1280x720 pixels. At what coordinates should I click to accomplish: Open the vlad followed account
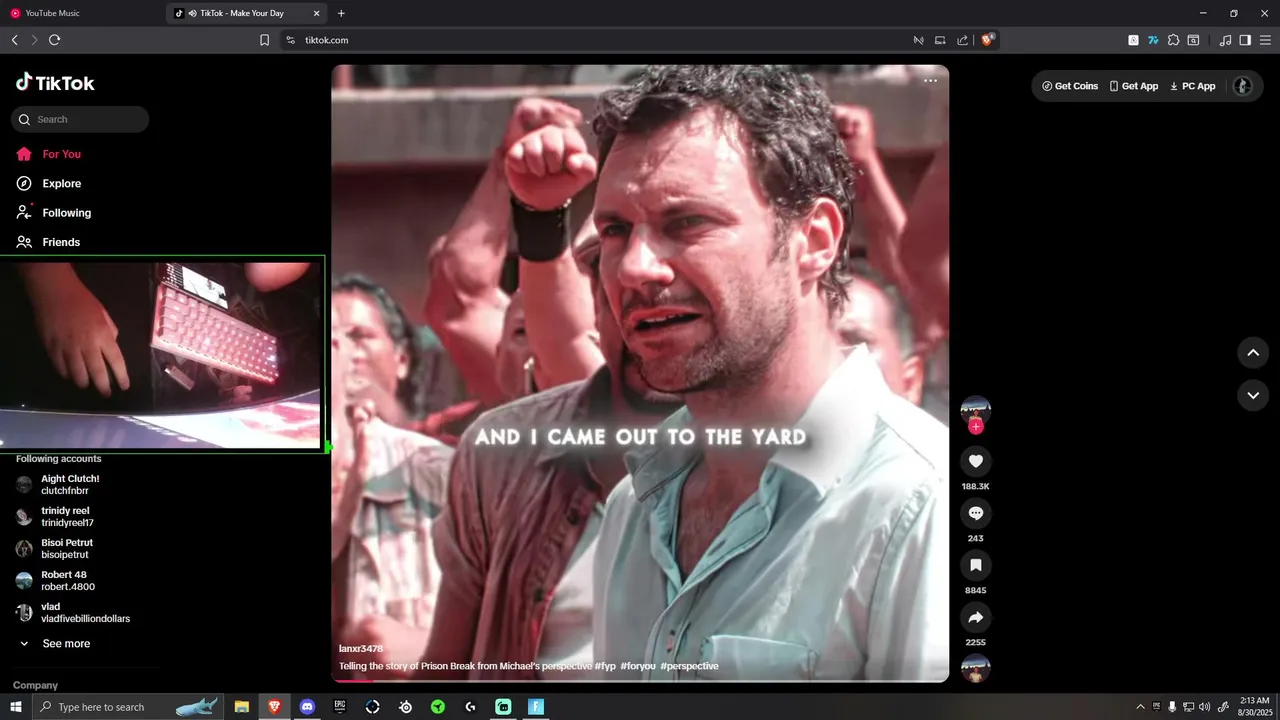coord(75,613)
